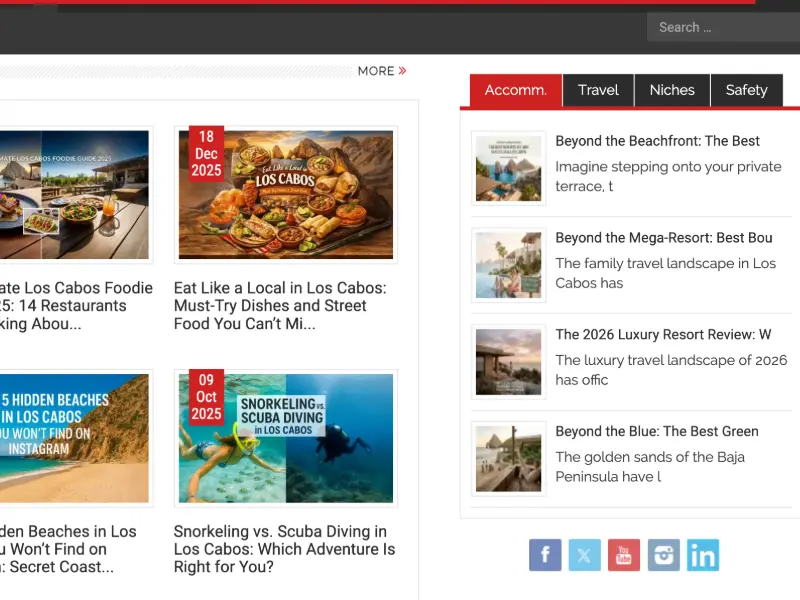Click the Snorkeling vs Scuba Diving thumbnail

tap(286, 438)
